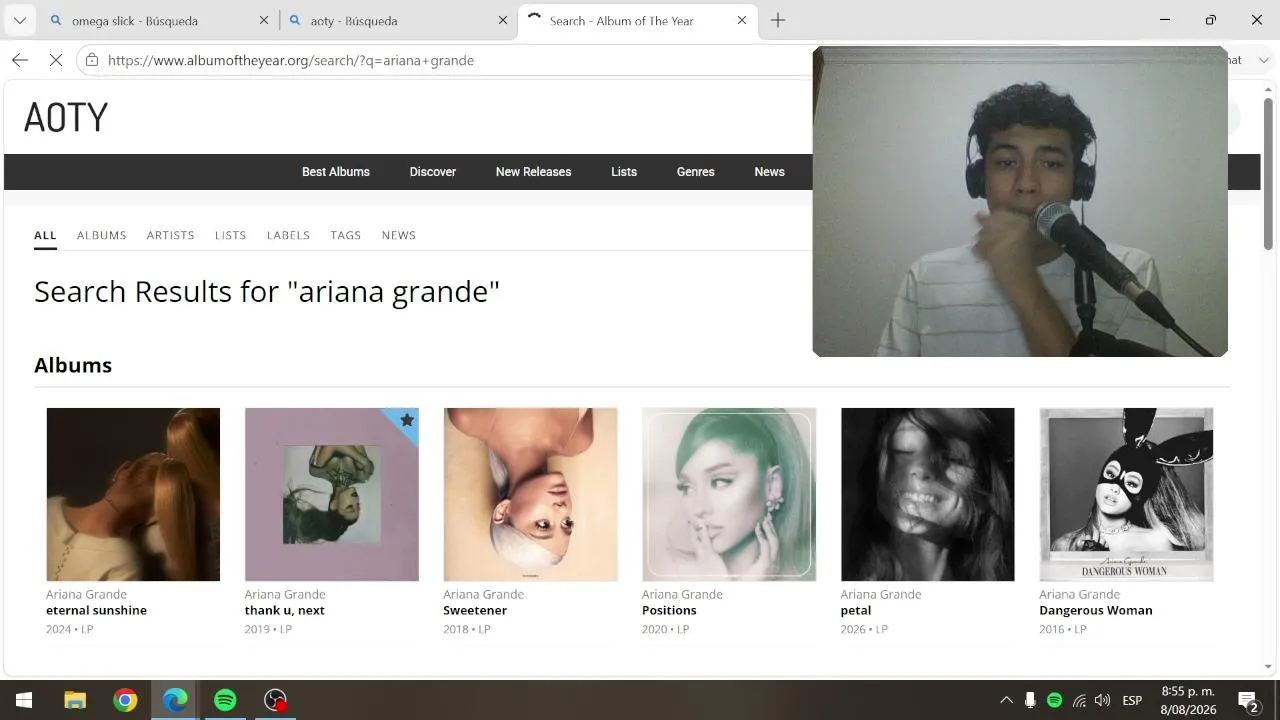Filter search results by LABELS
This screenshot has height=720, width=1280.
(x=288, y=235)
